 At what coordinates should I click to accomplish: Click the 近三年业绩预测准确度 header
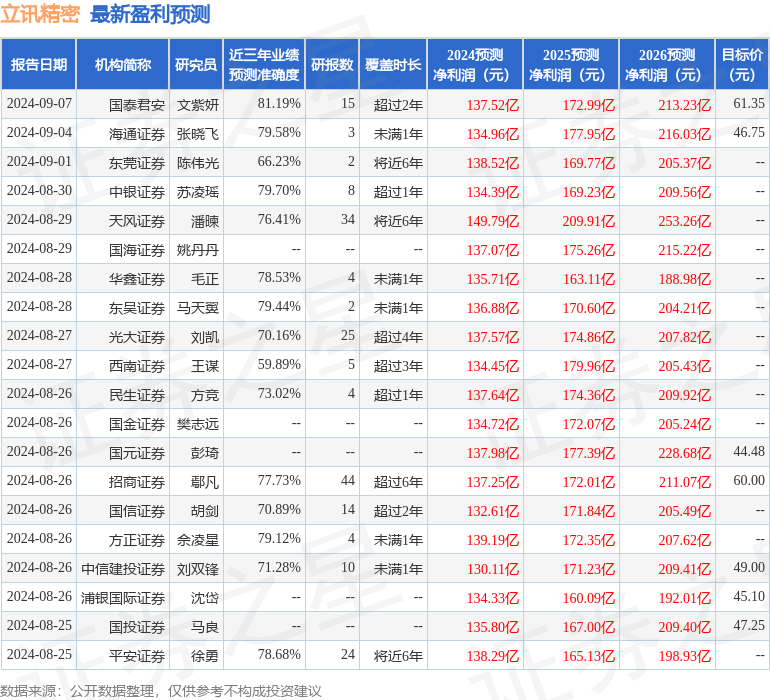pos(264,64)
